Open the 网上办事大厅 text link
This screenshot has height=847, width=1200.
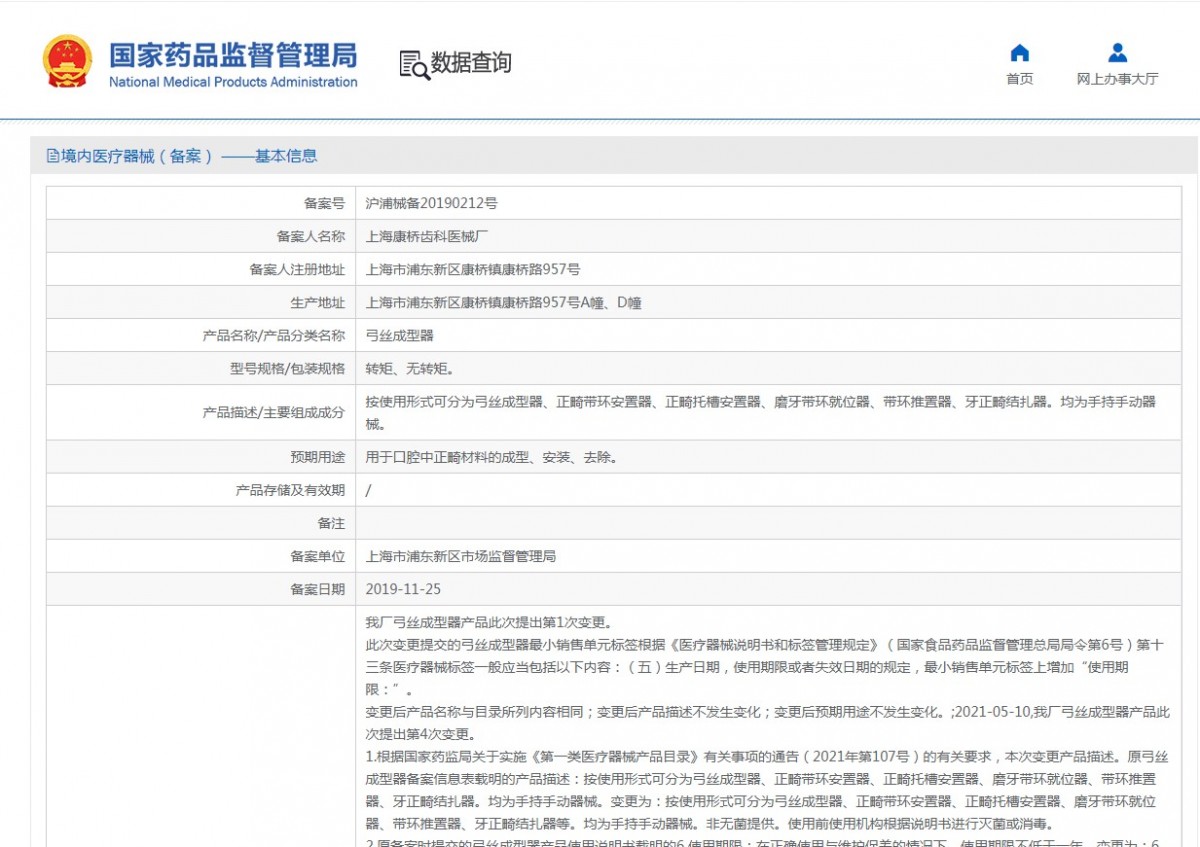(x=1117, y=79)
